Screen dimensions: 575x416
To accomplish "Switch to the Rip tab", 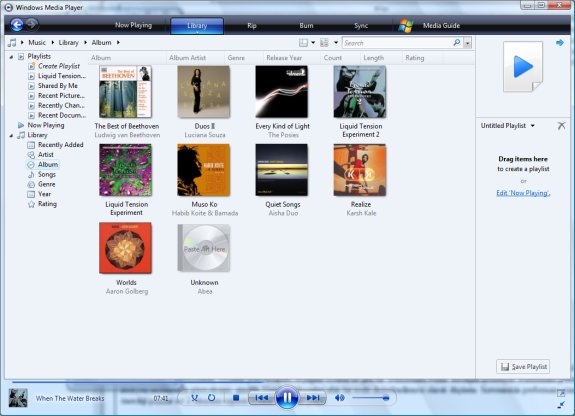I will coord(252,26).
